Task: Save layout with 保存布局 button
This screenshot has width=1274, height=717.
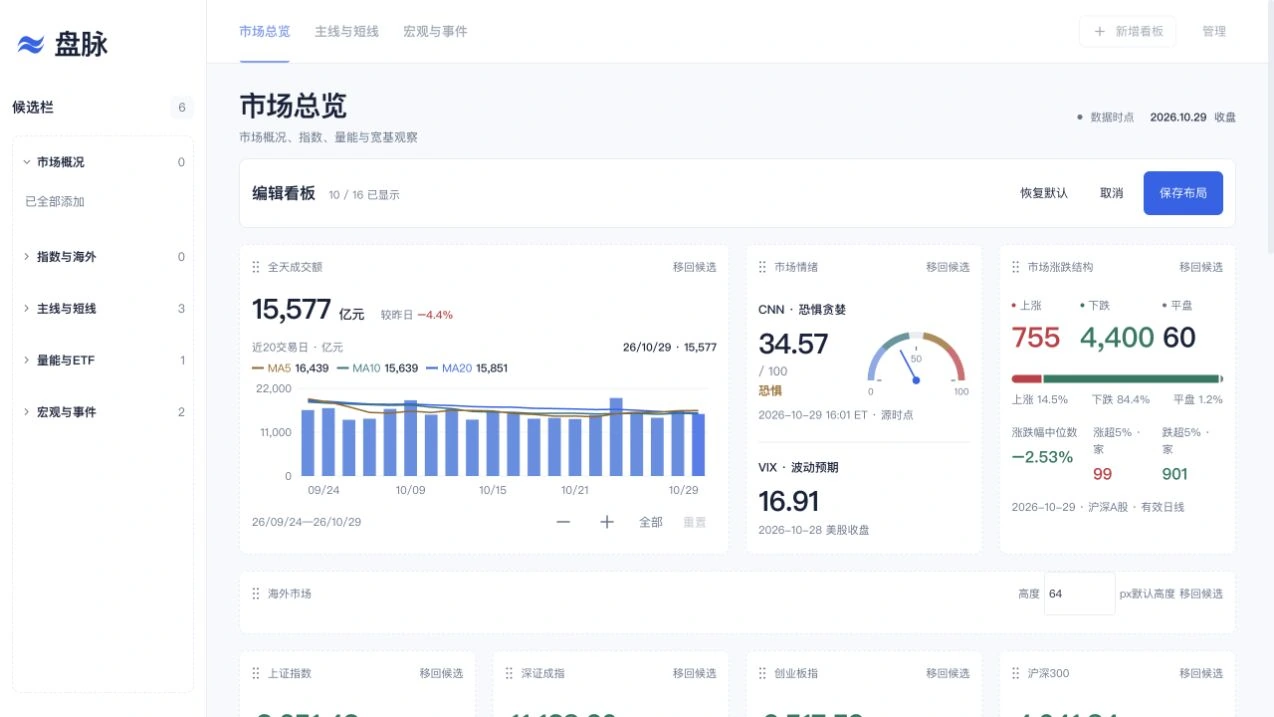Action: coord(1183,193)
